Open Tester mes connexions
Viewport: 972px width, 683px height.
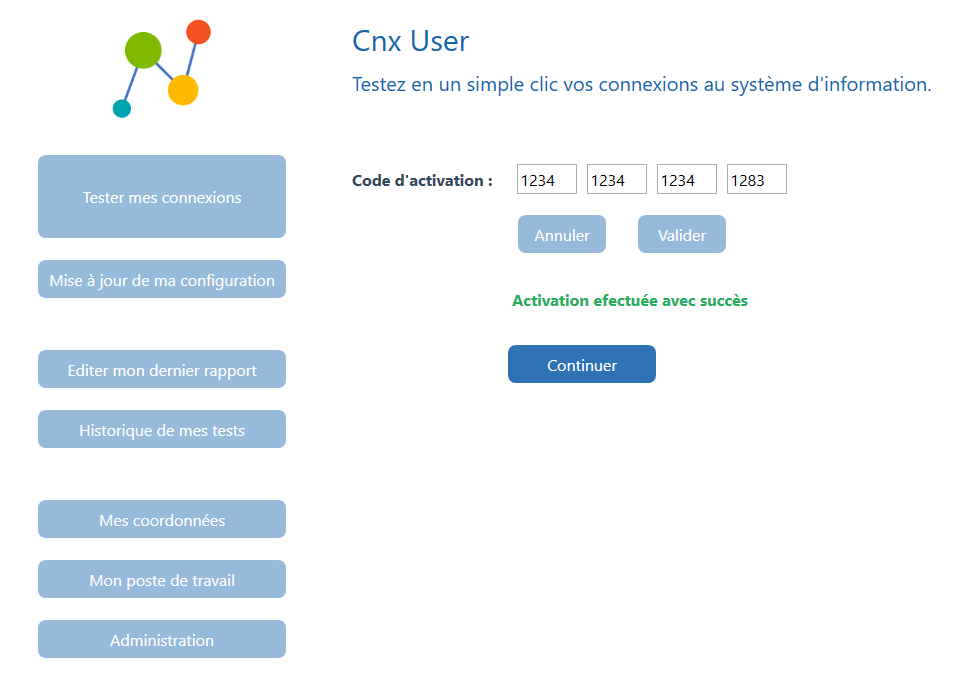click(162, 196)
